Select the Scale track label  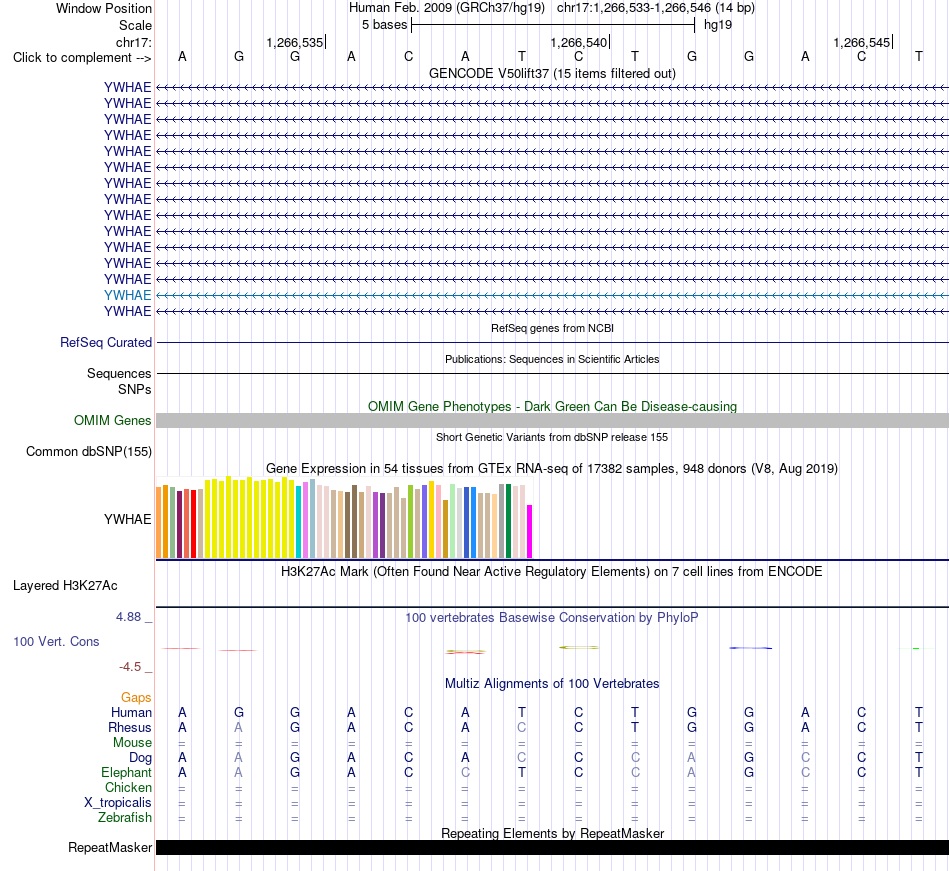(135, 25)
